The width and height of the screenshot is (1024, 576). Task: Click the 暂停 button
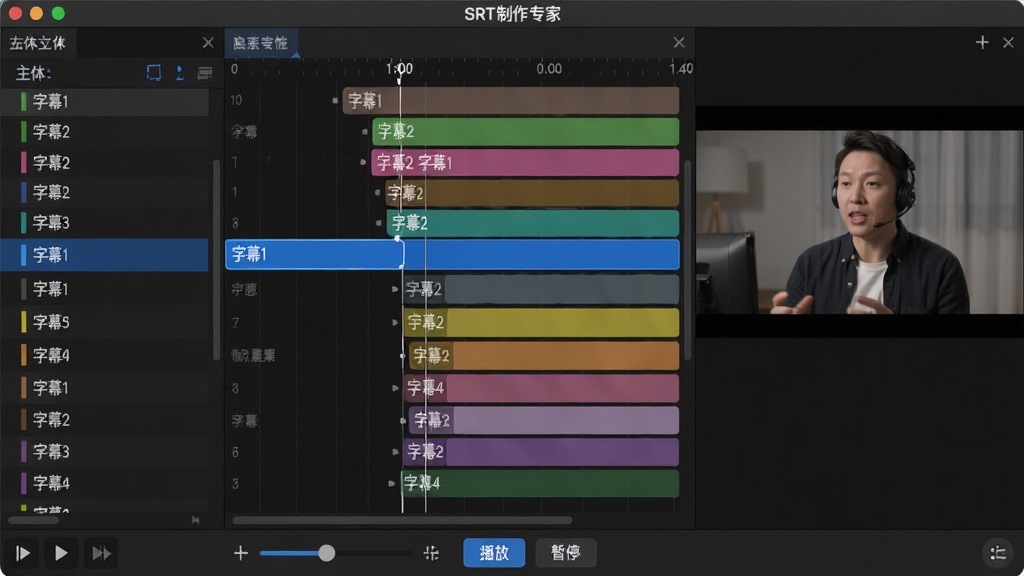(565, 552)
